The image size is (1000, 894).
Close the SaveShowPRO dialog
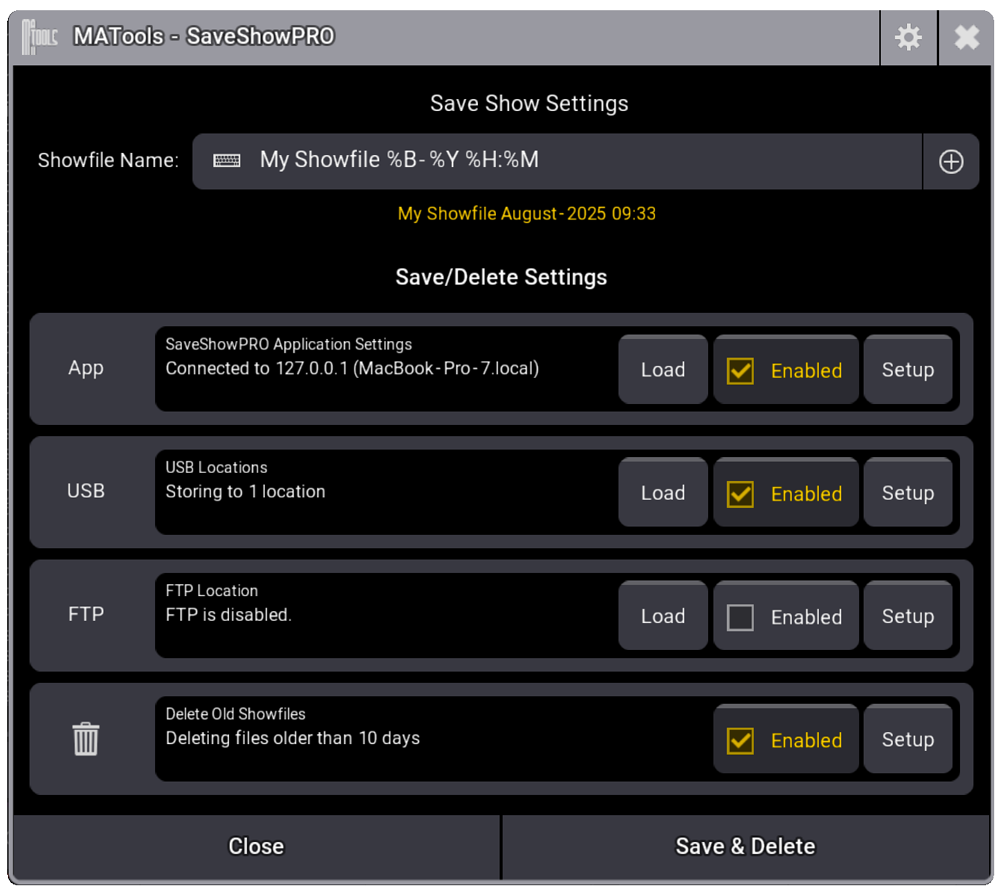coord(256,845)
